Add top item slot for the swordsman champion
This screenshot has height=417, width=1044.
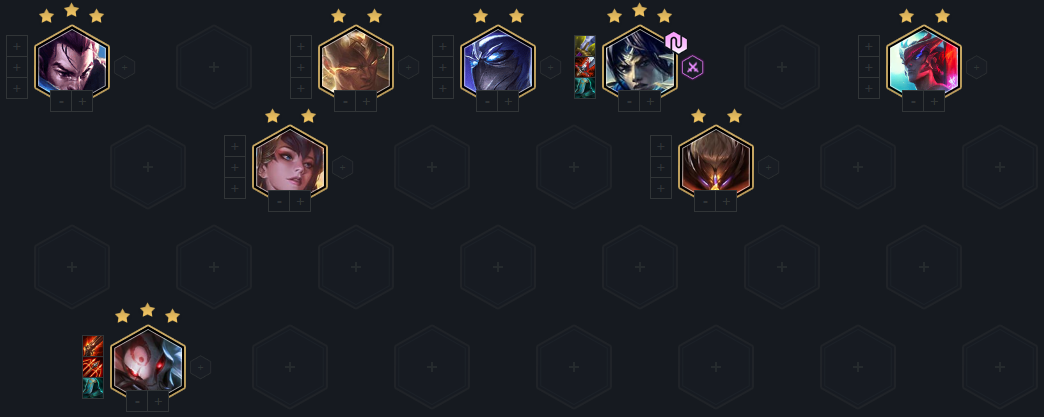tap(17, 46)
